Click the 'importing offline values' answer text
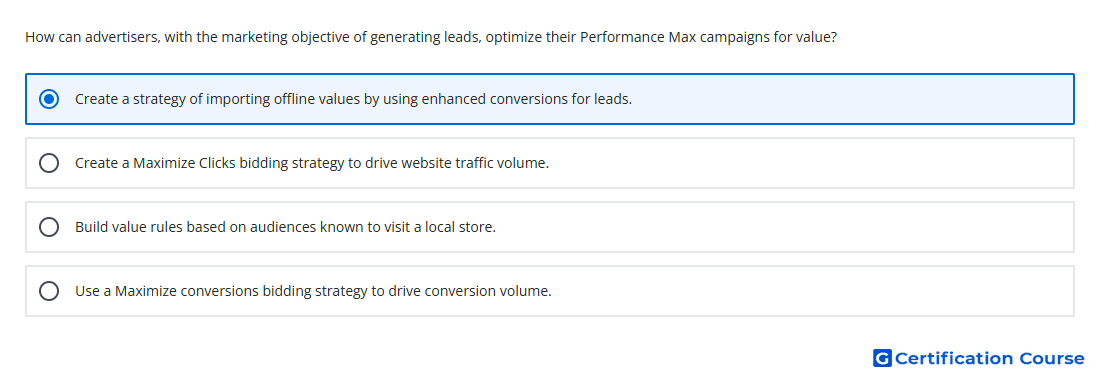Viewport: 1100px width, 377px height. coord(354,99)
